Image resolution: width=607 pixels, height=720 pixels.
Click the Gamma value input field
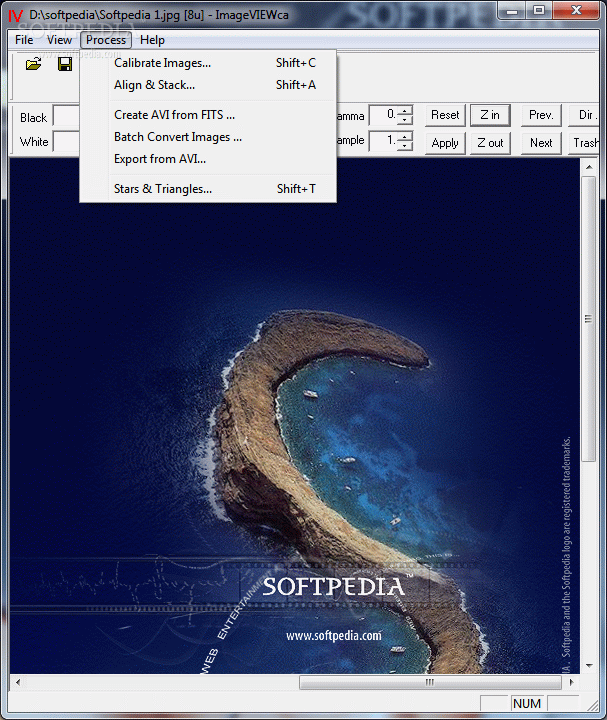(383, 115)
